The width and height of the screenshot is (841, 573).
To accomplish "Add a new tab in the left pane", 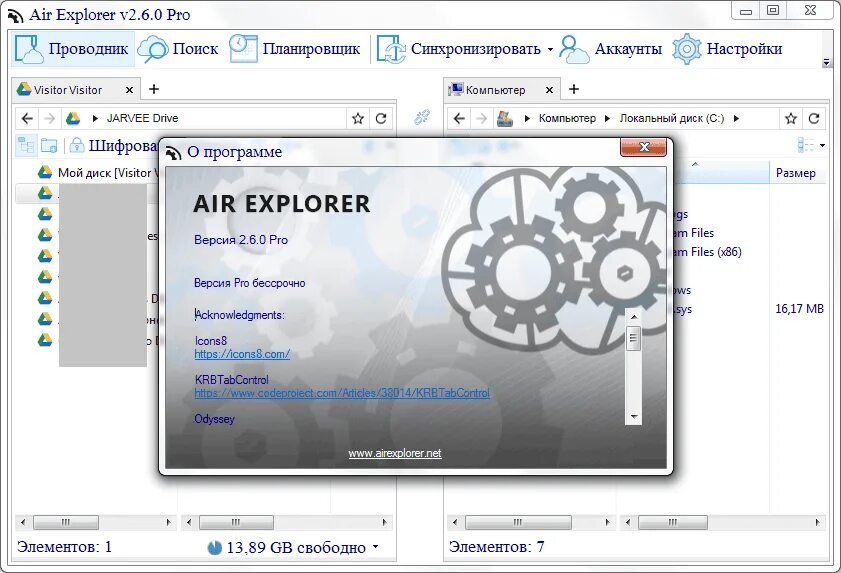I will 154,89.
